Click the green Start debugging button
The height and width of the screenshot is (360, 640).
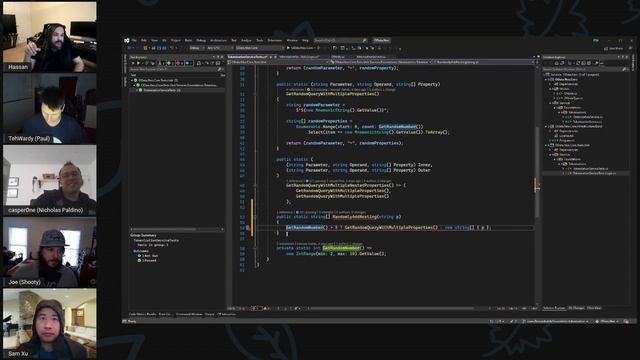tap(288, 48)
